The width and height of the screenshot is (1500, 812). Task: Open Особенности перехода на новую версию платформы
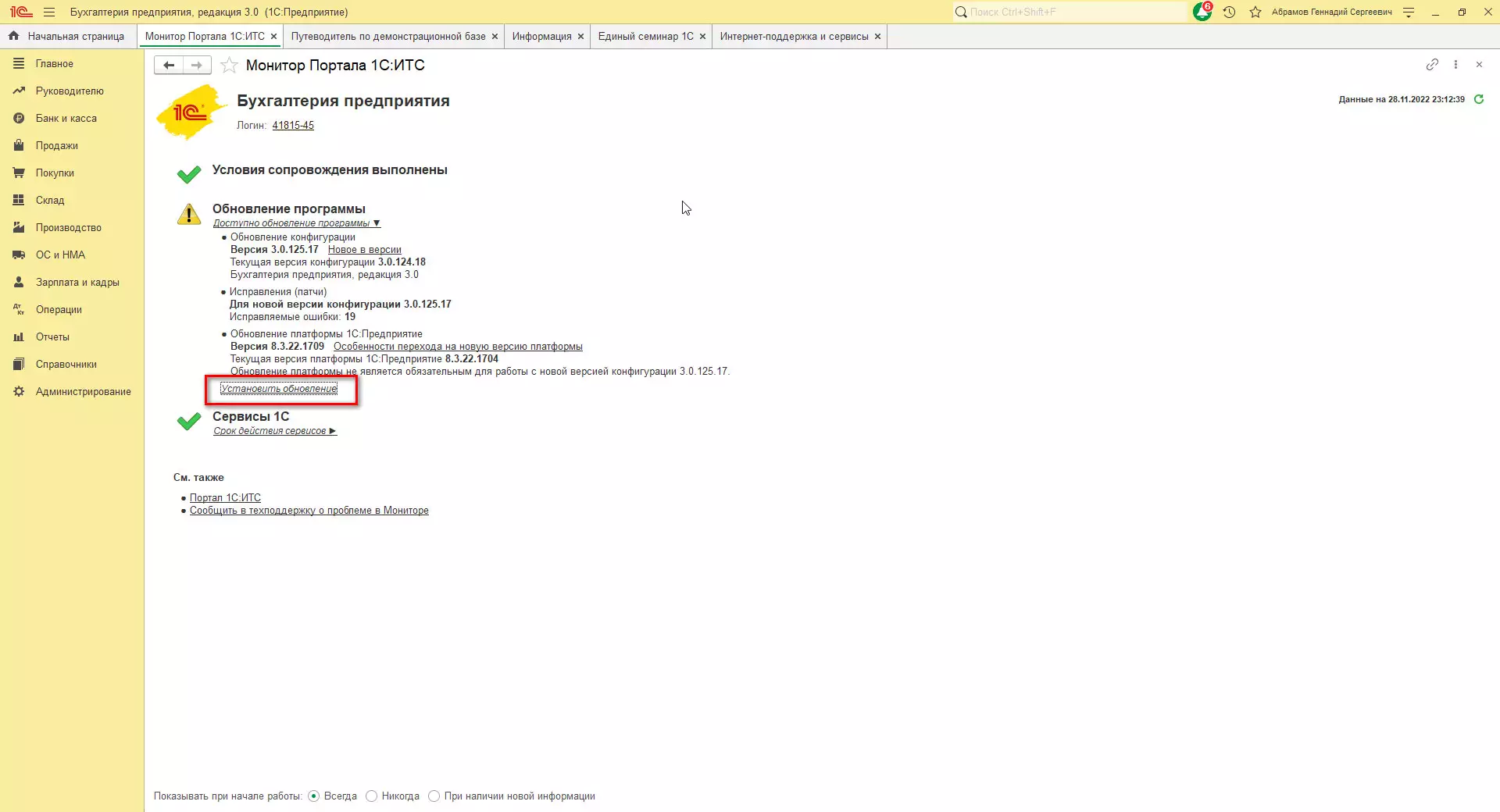point(458,347)
